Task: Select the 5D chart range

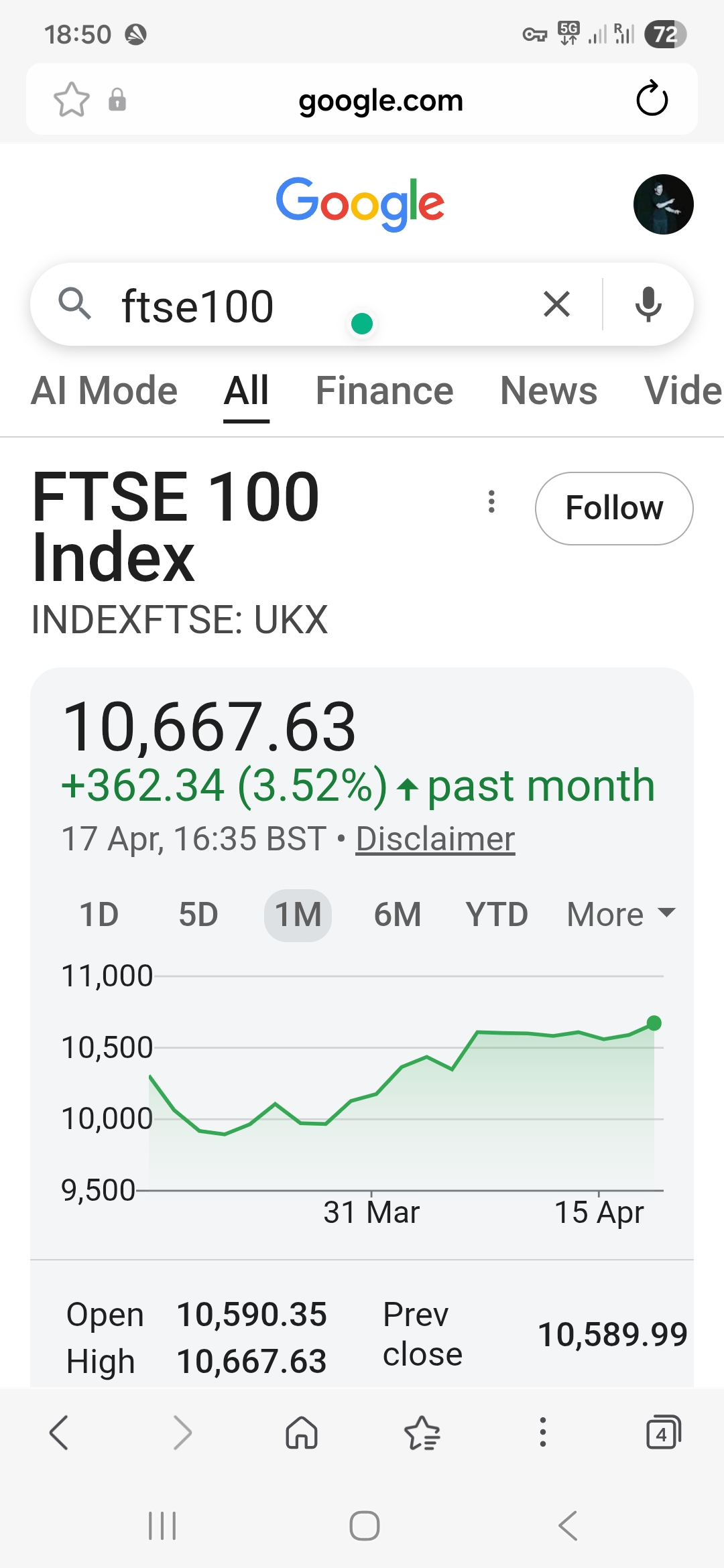Action: tap(198, 915)
